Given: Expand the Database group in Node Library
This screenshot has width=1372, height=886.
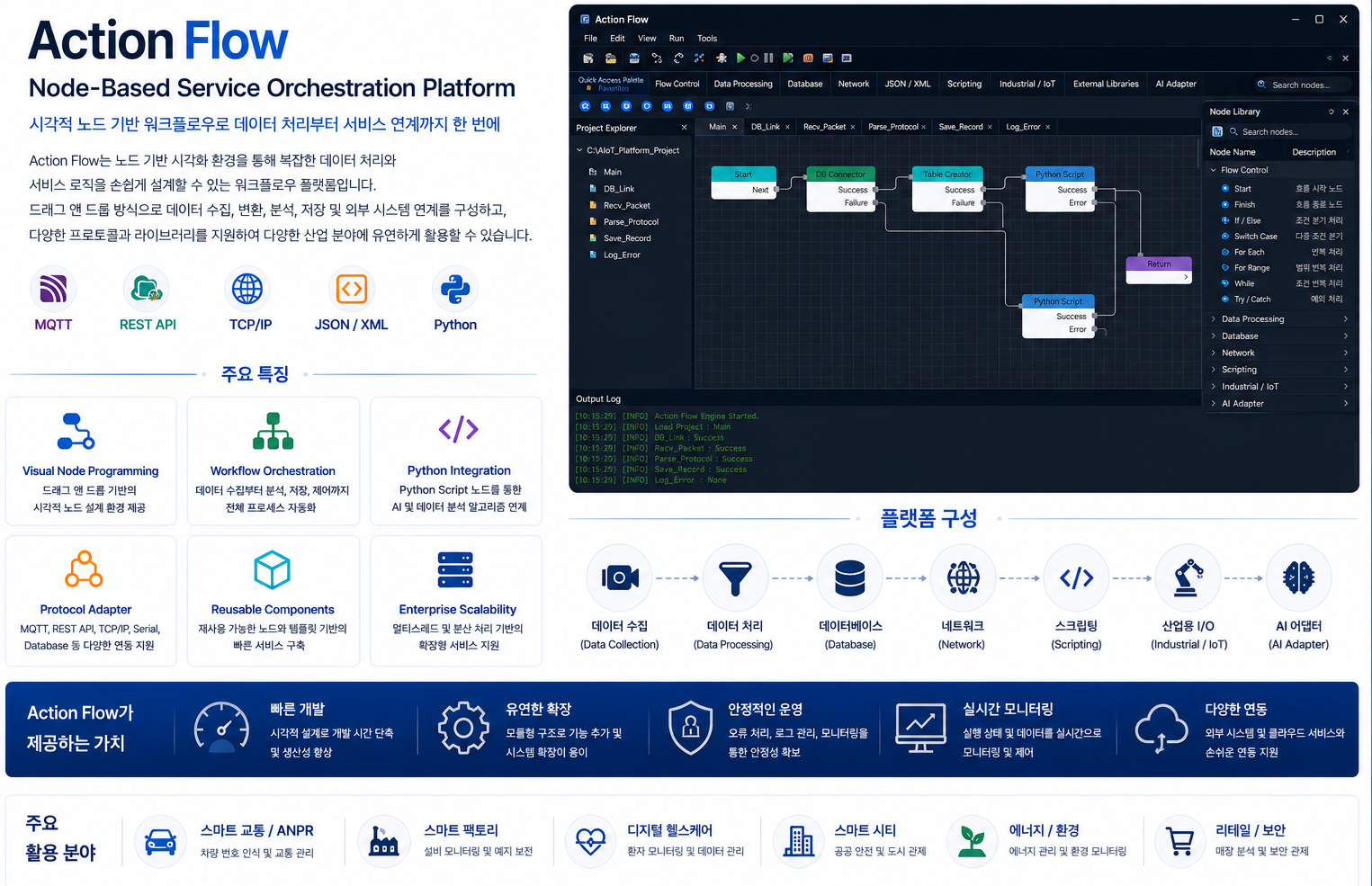Looking at the screenshot, I should [1214, 336].
